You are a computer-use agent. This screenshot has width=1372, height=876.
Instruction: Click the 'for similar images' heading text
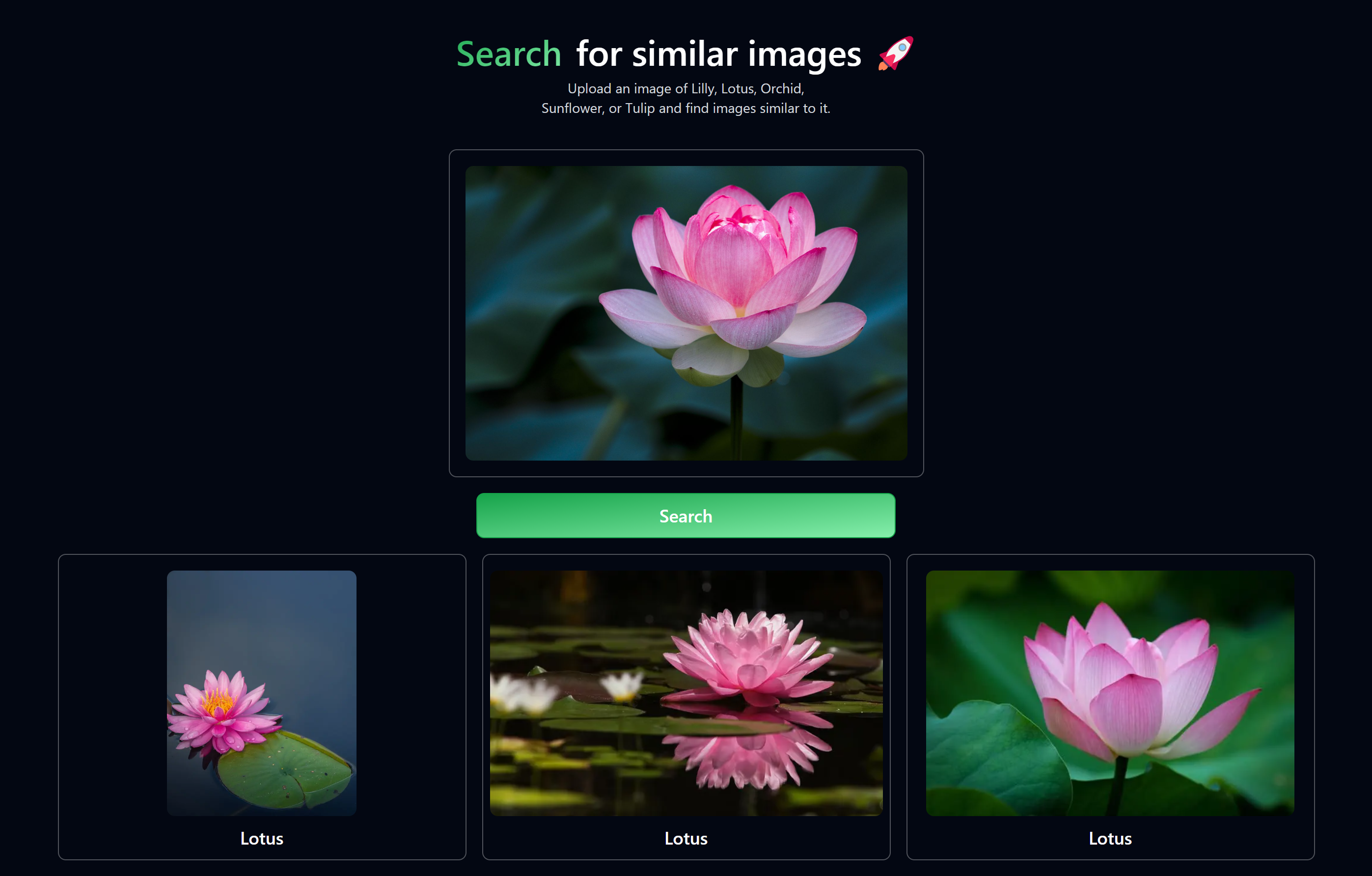718,54
